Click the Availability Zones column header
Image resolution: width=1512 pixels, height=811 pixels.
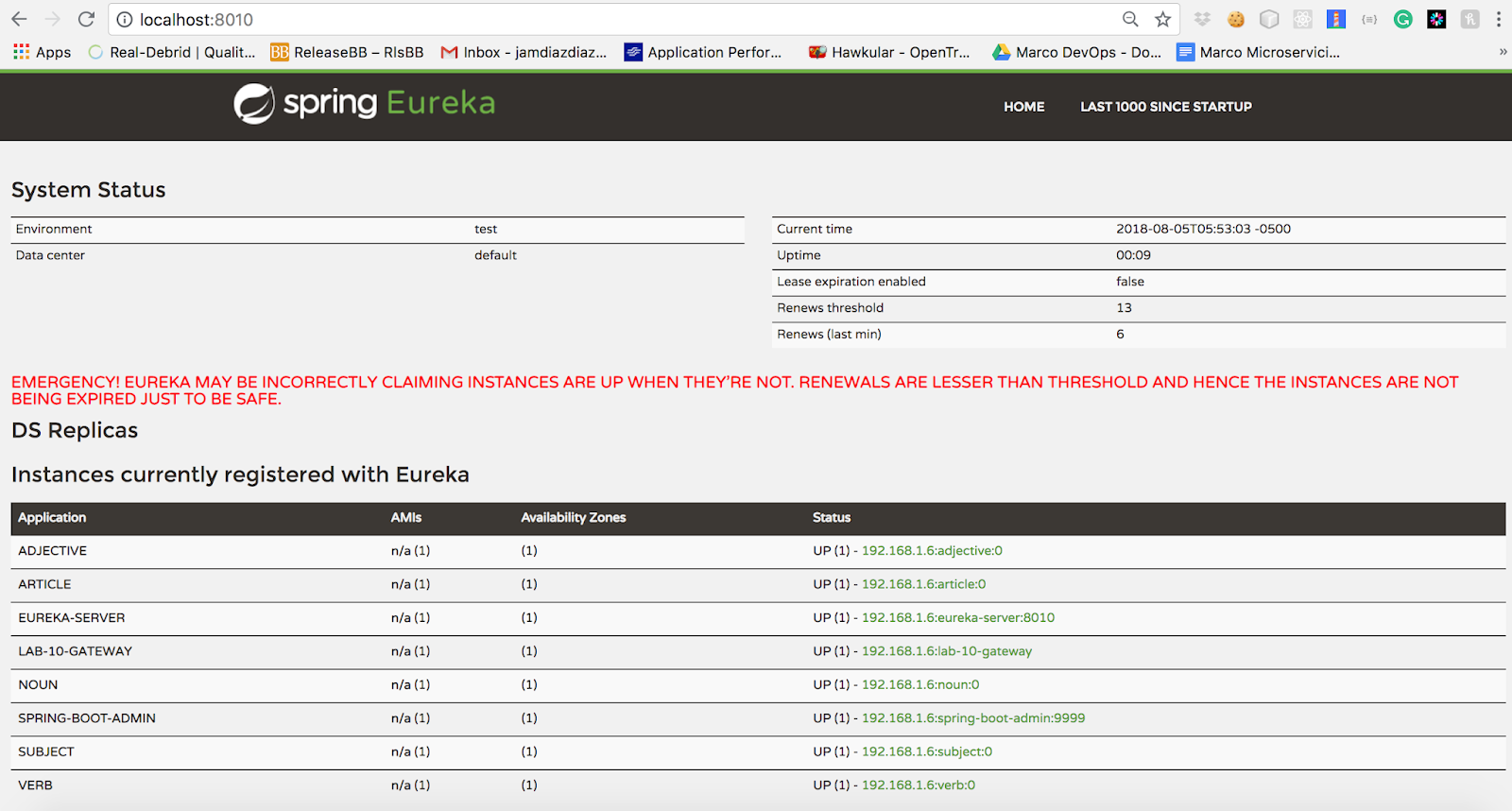574,518
